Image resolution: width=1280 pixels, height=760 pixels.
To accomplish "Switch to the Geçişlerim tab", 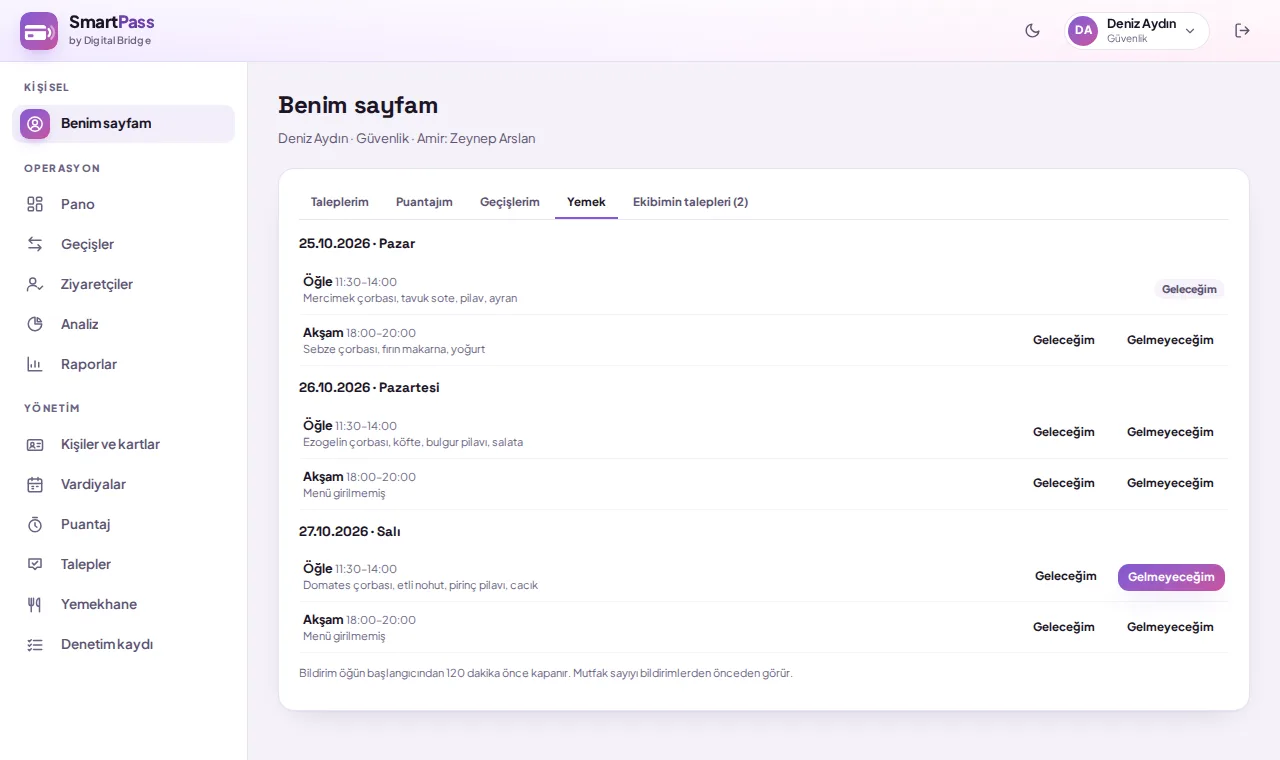I will pyautogui.click(x=510, y=202).
